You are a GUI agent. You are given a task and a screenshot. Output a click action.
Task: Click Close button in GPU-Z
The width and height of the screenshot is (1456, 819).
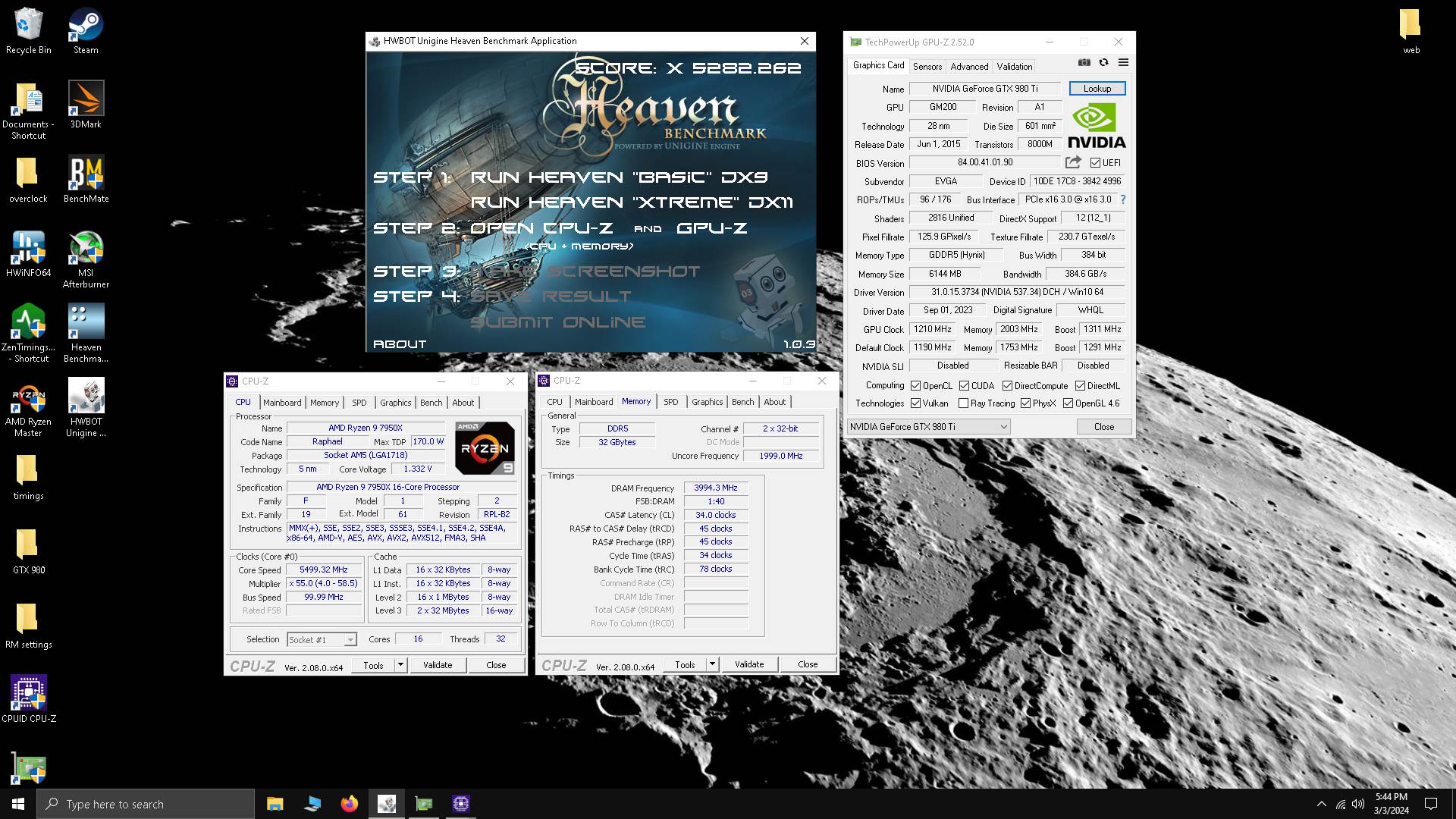click(x=1104, y=427)
